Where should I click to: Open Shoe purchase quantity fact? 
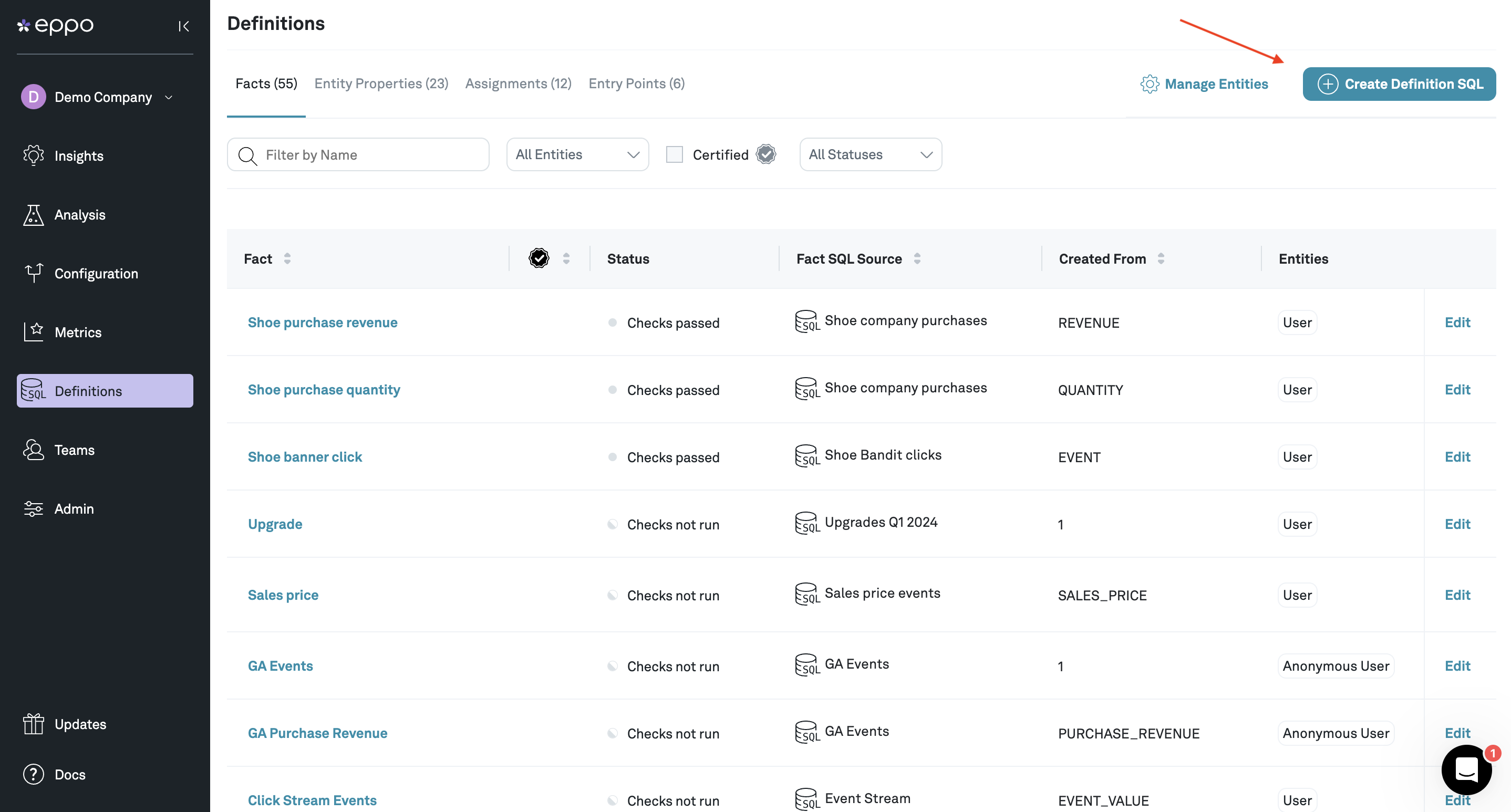[324, 389]
